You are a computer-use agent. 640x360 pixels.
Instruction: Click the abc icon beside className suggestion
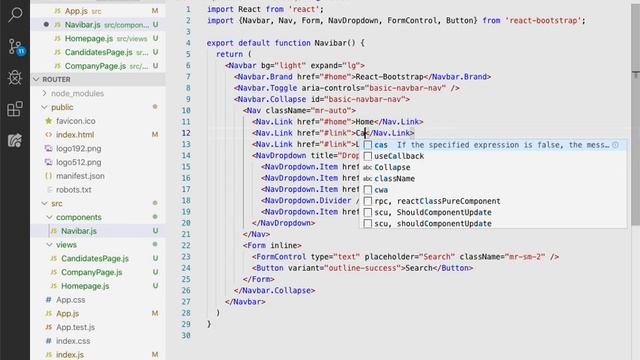tap(367, 179)
